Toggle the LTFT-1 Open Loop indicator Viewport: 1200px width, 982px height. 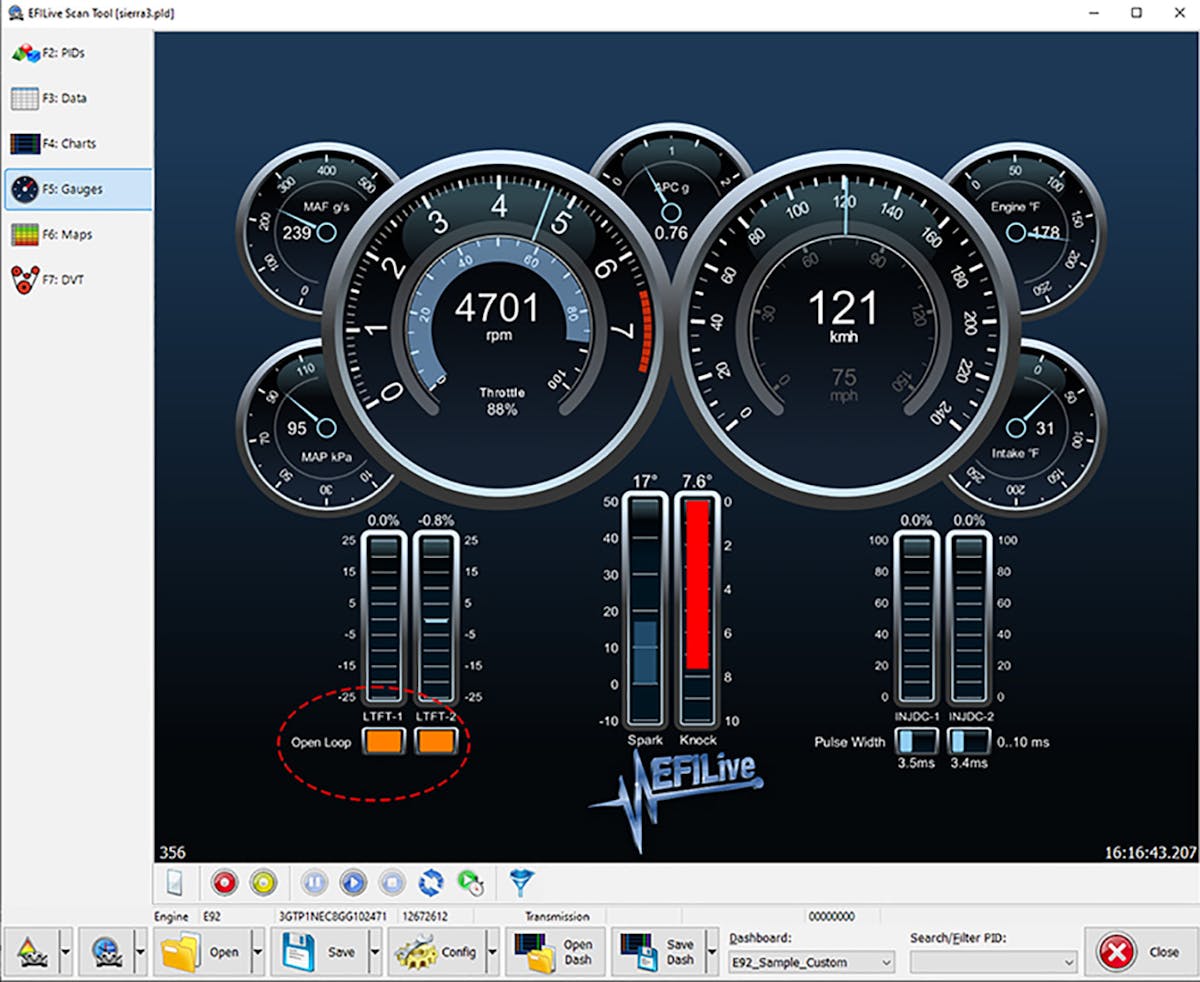(383, 742)
